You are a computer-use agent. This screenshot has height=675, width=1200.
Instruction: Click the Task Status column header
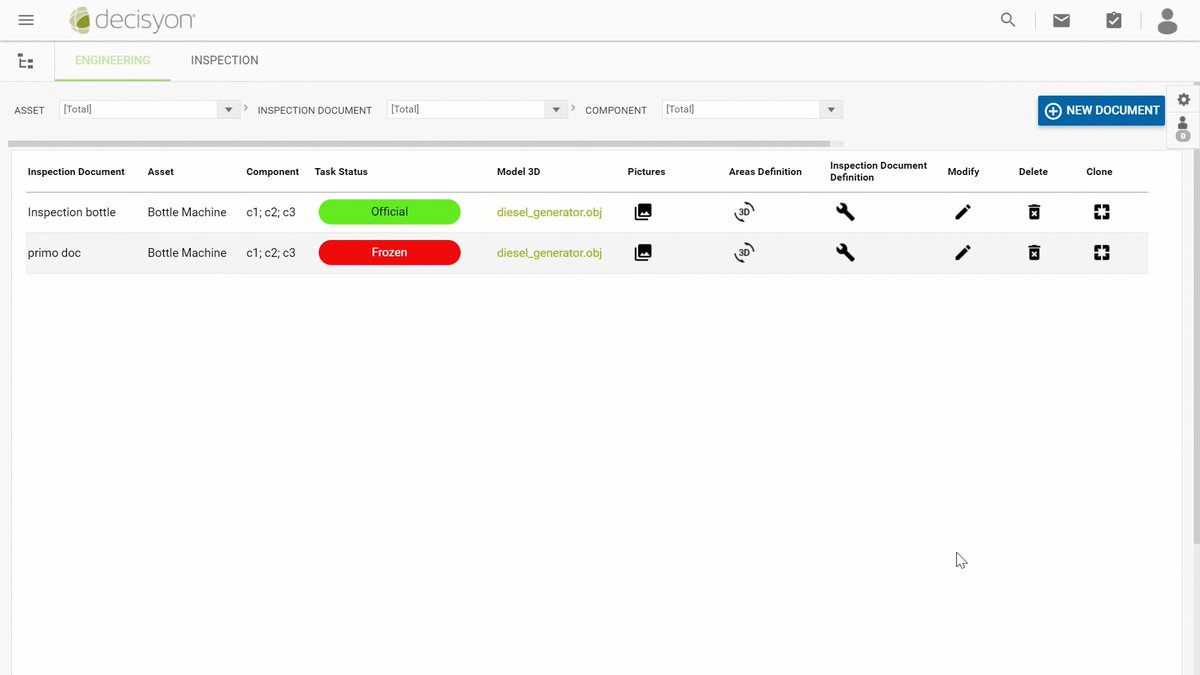[341, 172]
